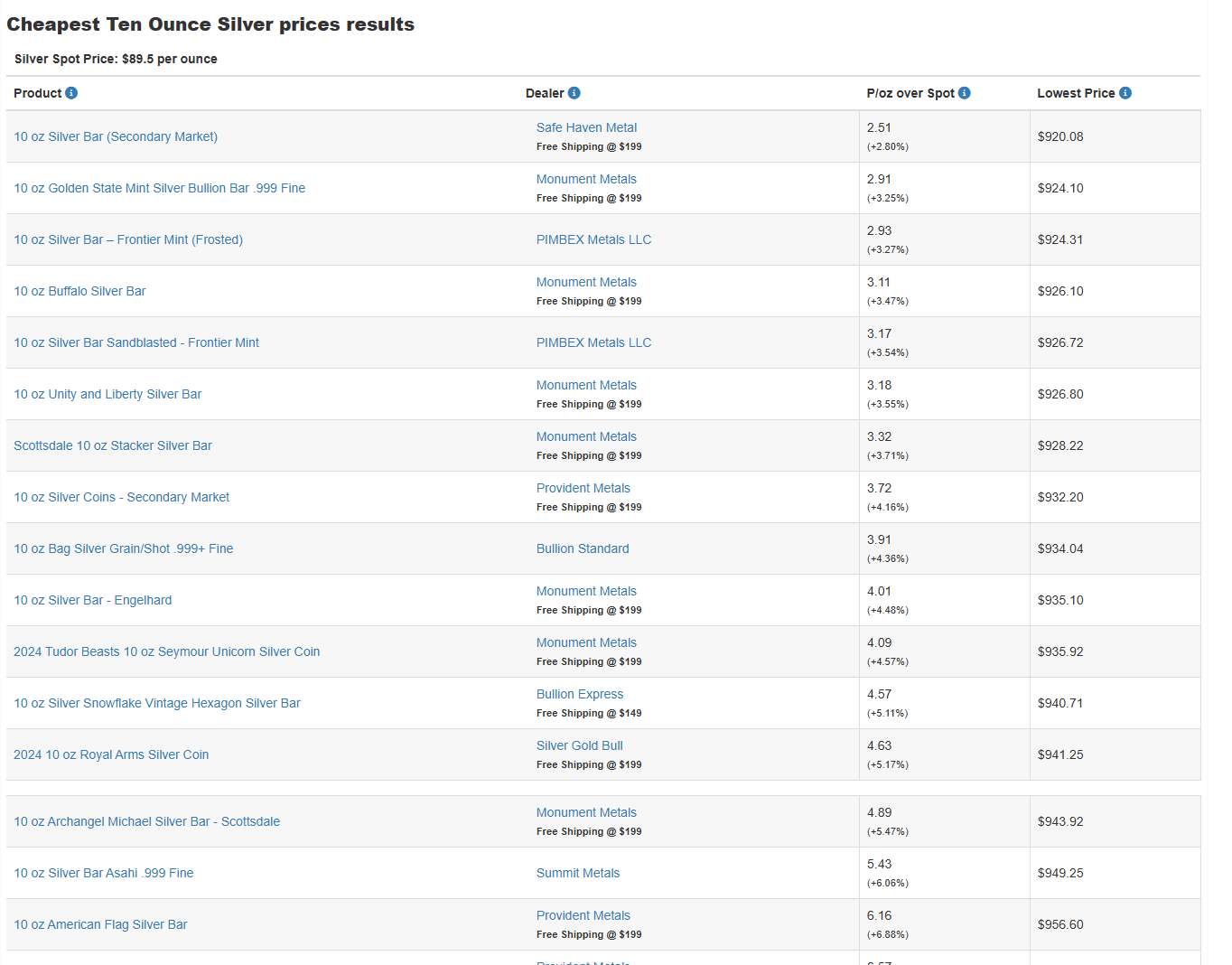Open 10 oz Golden State Mint Silver Bullion Bar
1232x965 pixels.
tap(160, 188)
